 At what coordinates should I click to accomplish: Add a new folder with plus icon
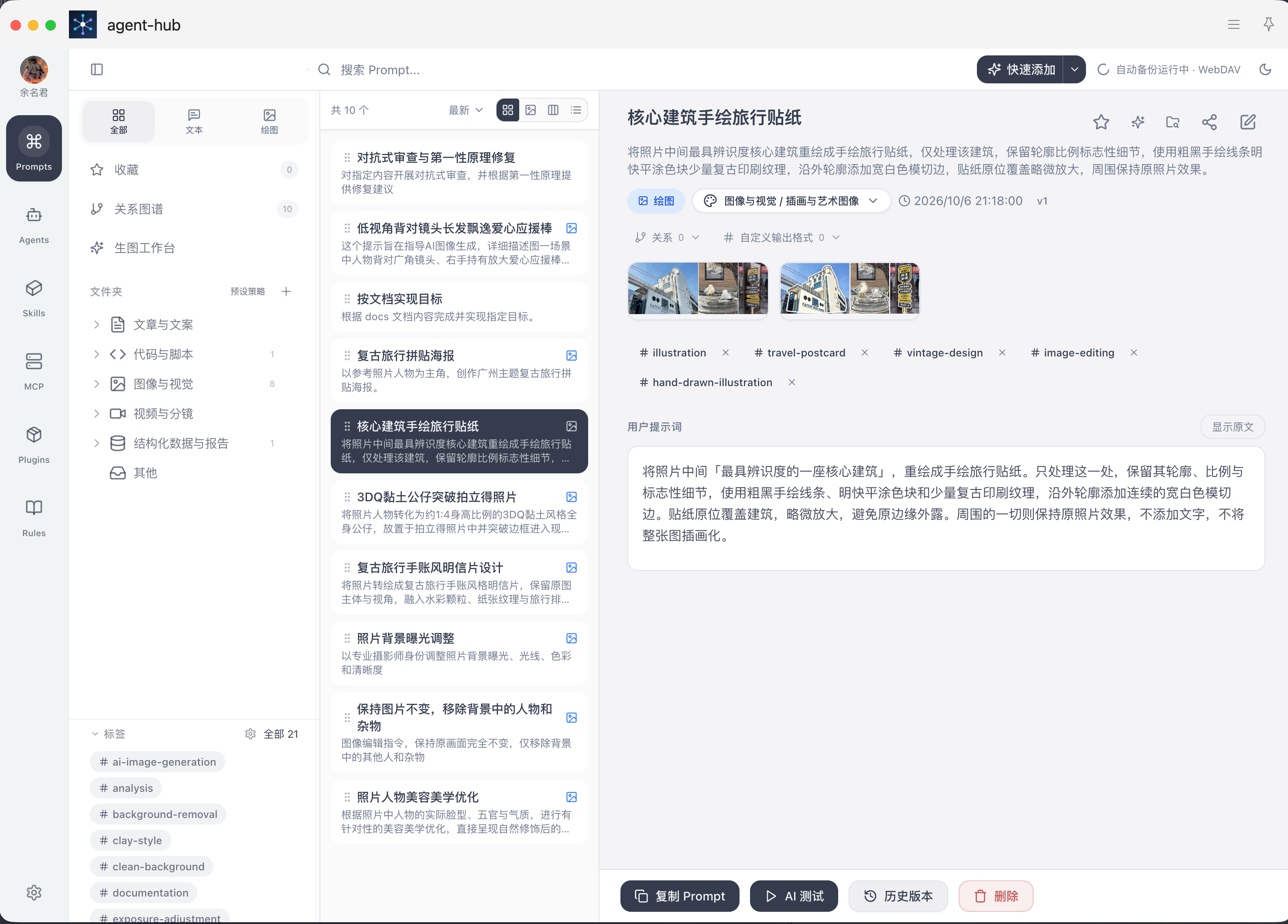pyautogui.click(x=286, y=291)
